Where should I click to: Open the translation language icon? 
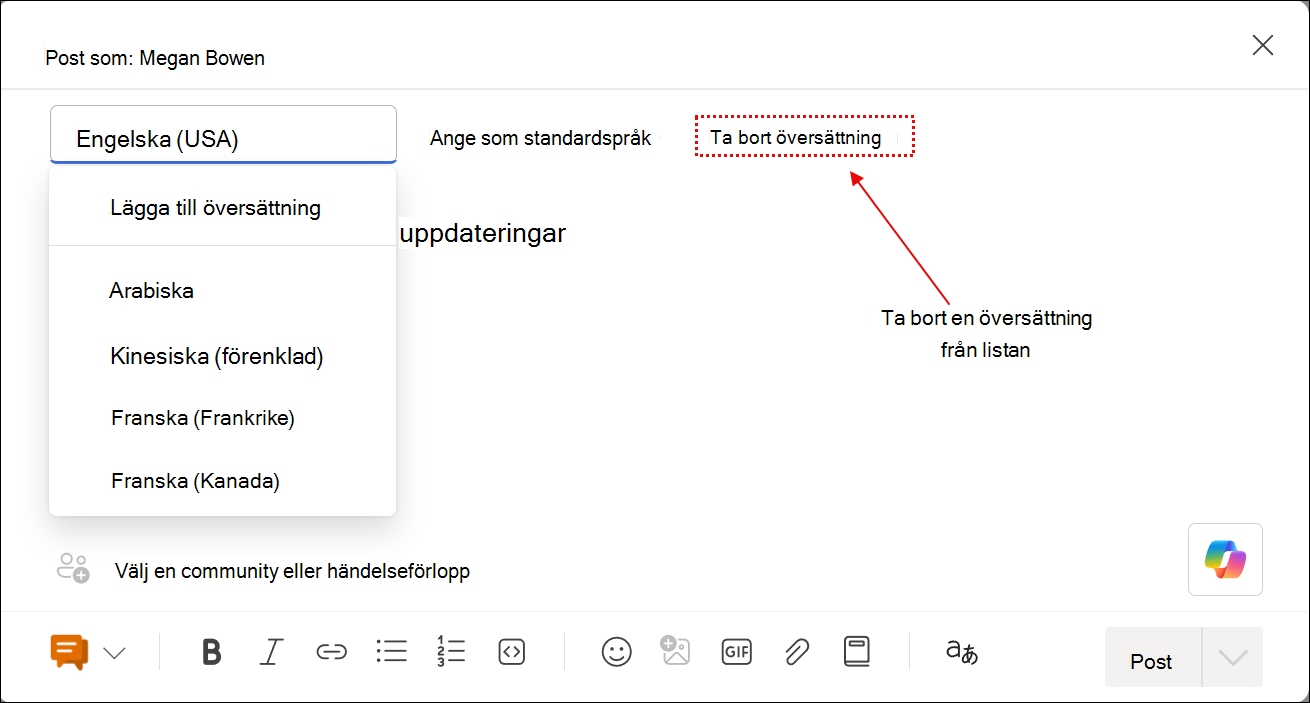pyautogui.click(x=961, y=652)
